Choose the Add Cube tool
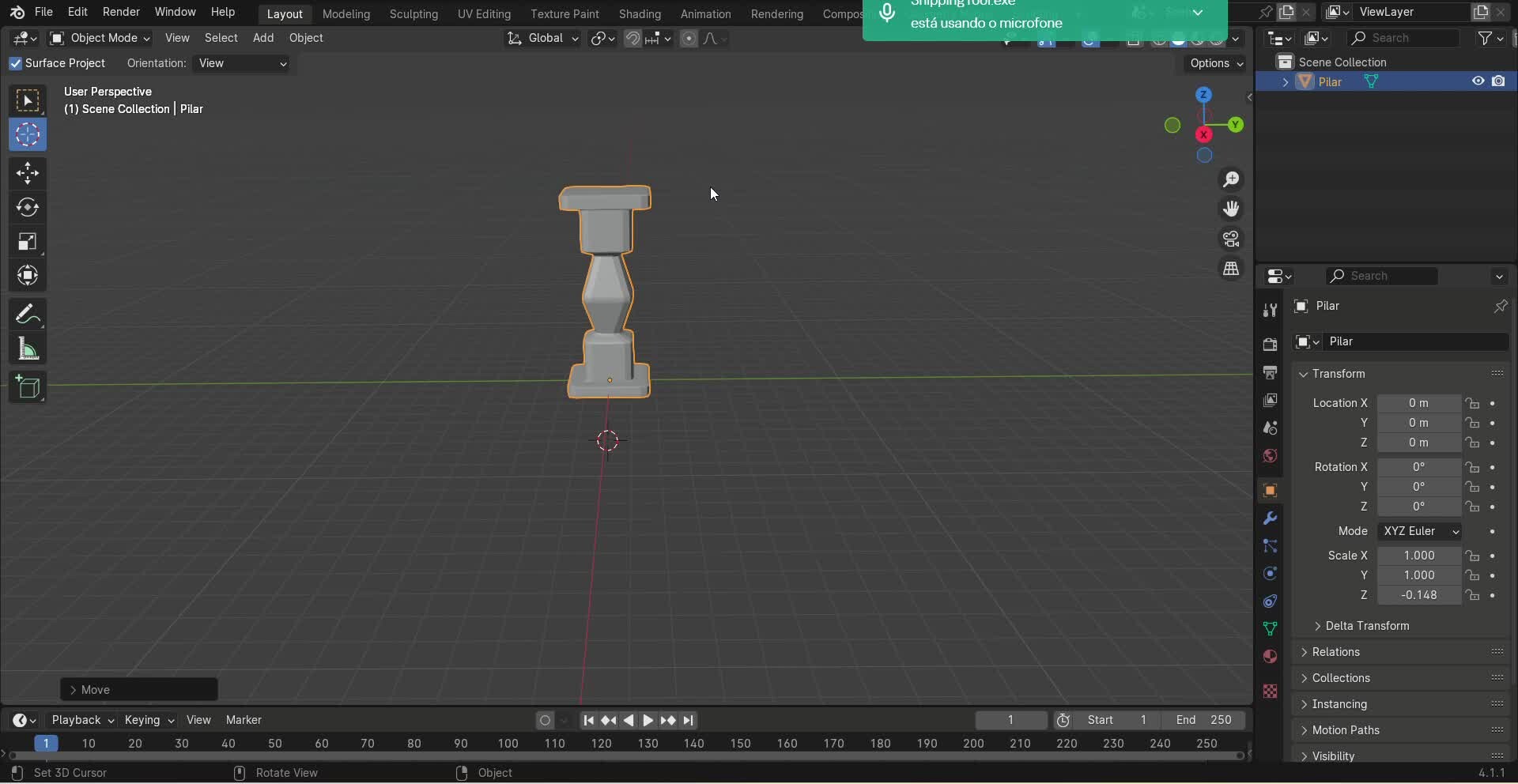The image size is (1518, 784). 28,387
